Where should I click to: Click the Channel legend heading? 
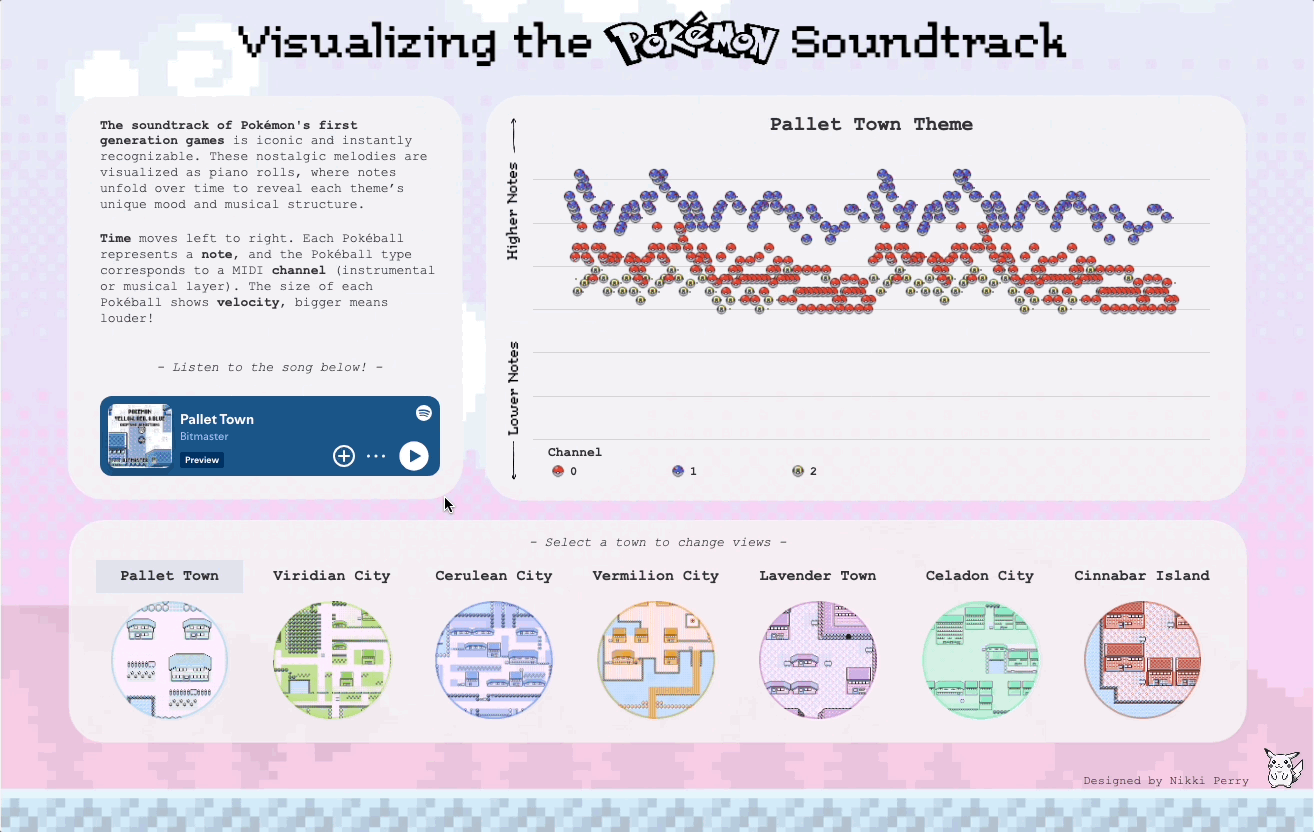point(575,453)
